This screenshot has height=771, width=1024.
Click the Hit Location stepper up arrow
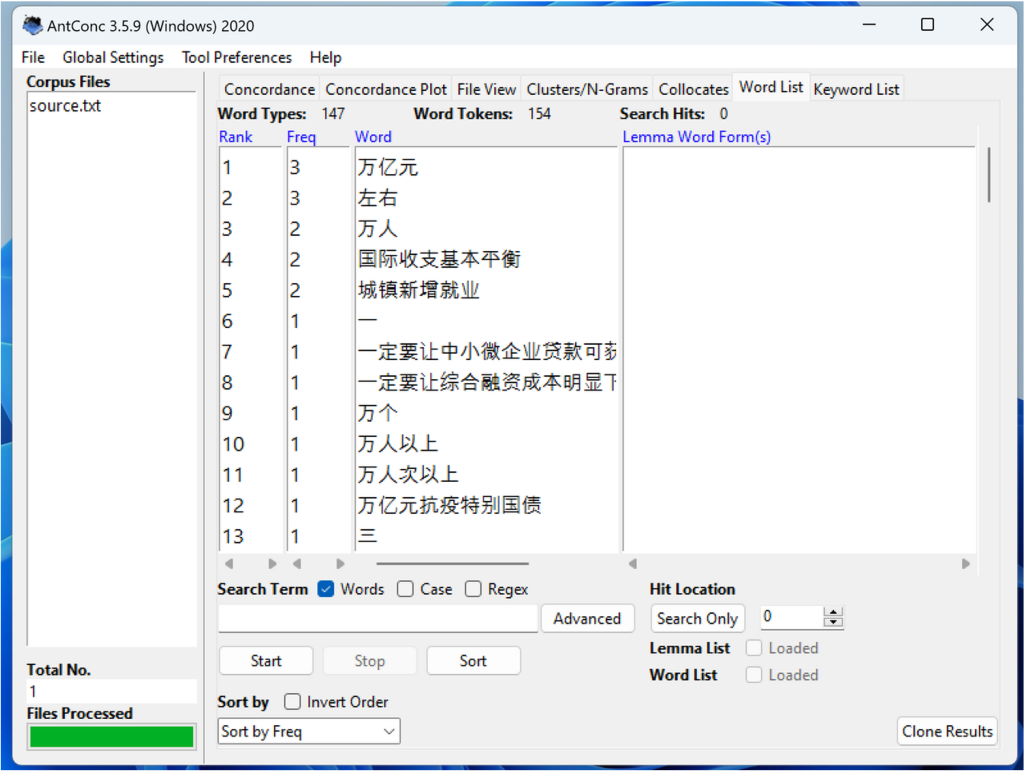(x=834, y=613)
